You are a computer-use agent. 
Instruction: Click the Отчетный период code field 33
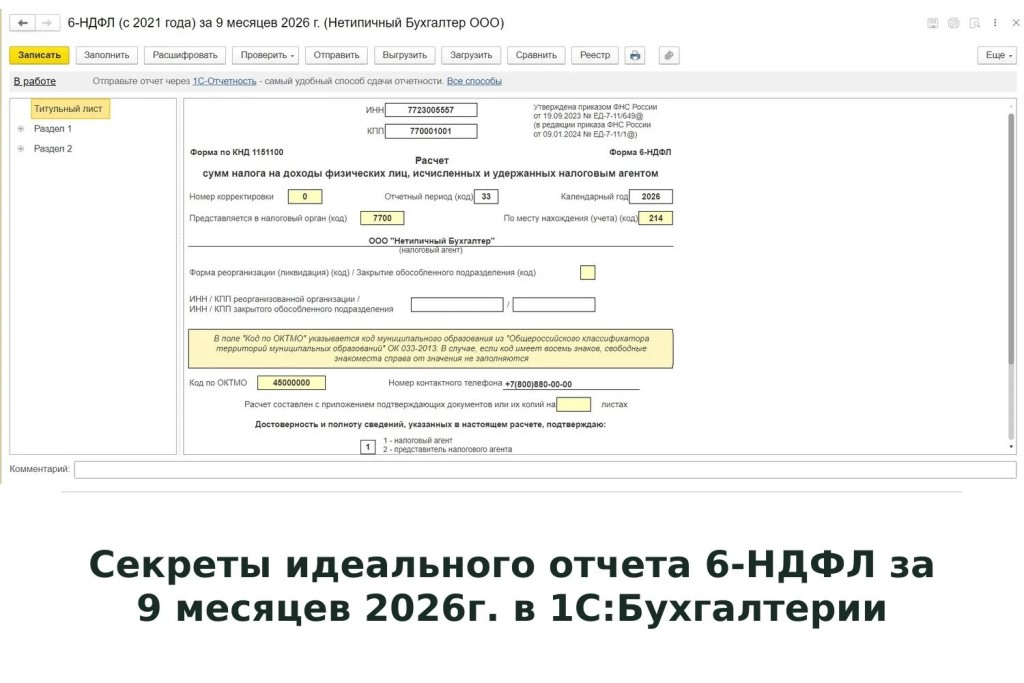(x=486, y=197)
